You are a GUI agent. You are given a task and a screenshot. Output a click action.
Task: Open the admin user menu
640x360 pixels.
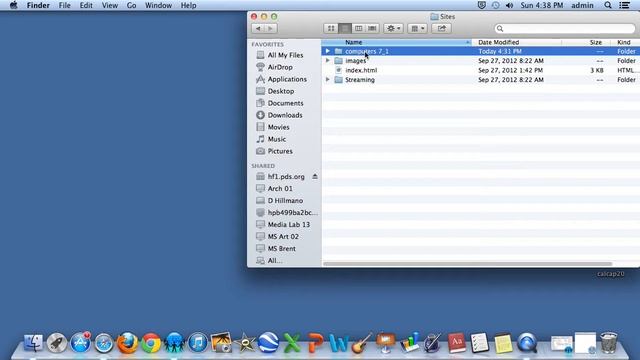coord(582,5)
